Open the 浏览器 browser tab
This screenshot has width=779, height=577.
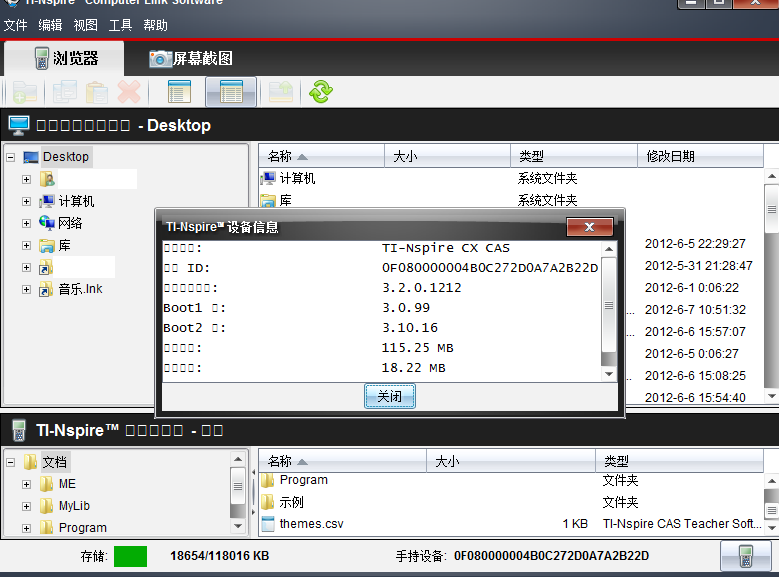coord(65,59)
